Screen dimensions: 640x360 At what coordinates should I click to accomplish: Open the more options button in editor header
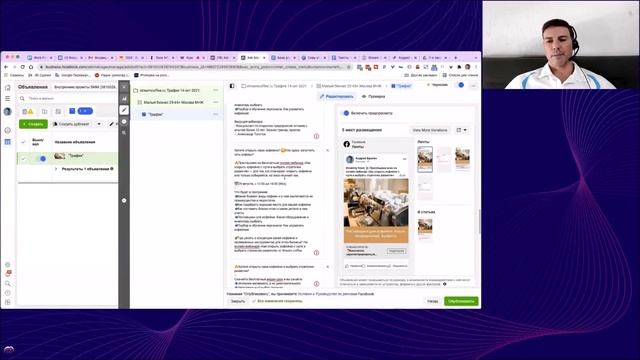[x=473, y=85]
